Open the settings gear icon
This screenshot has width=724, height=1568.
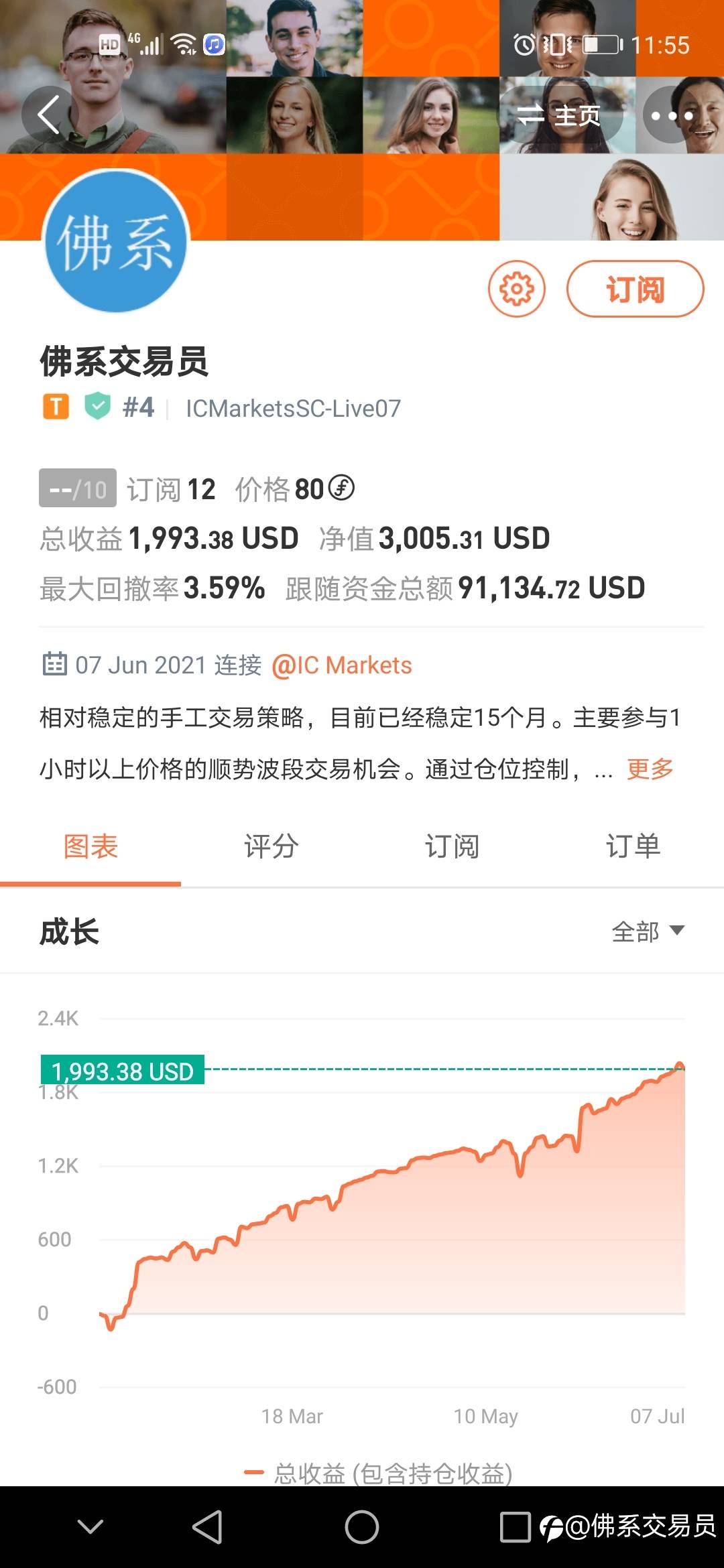516,289
